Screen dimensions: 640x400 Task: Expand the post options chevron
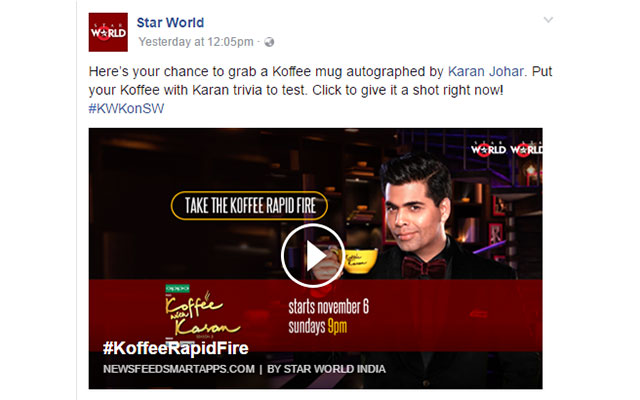[x=548, y=20]
